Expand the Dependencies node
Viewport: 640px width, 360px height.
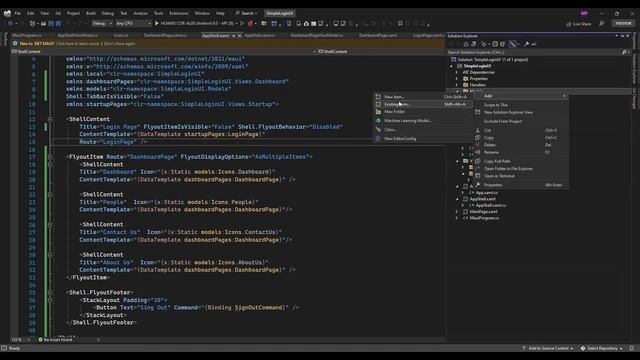[457, 72]
